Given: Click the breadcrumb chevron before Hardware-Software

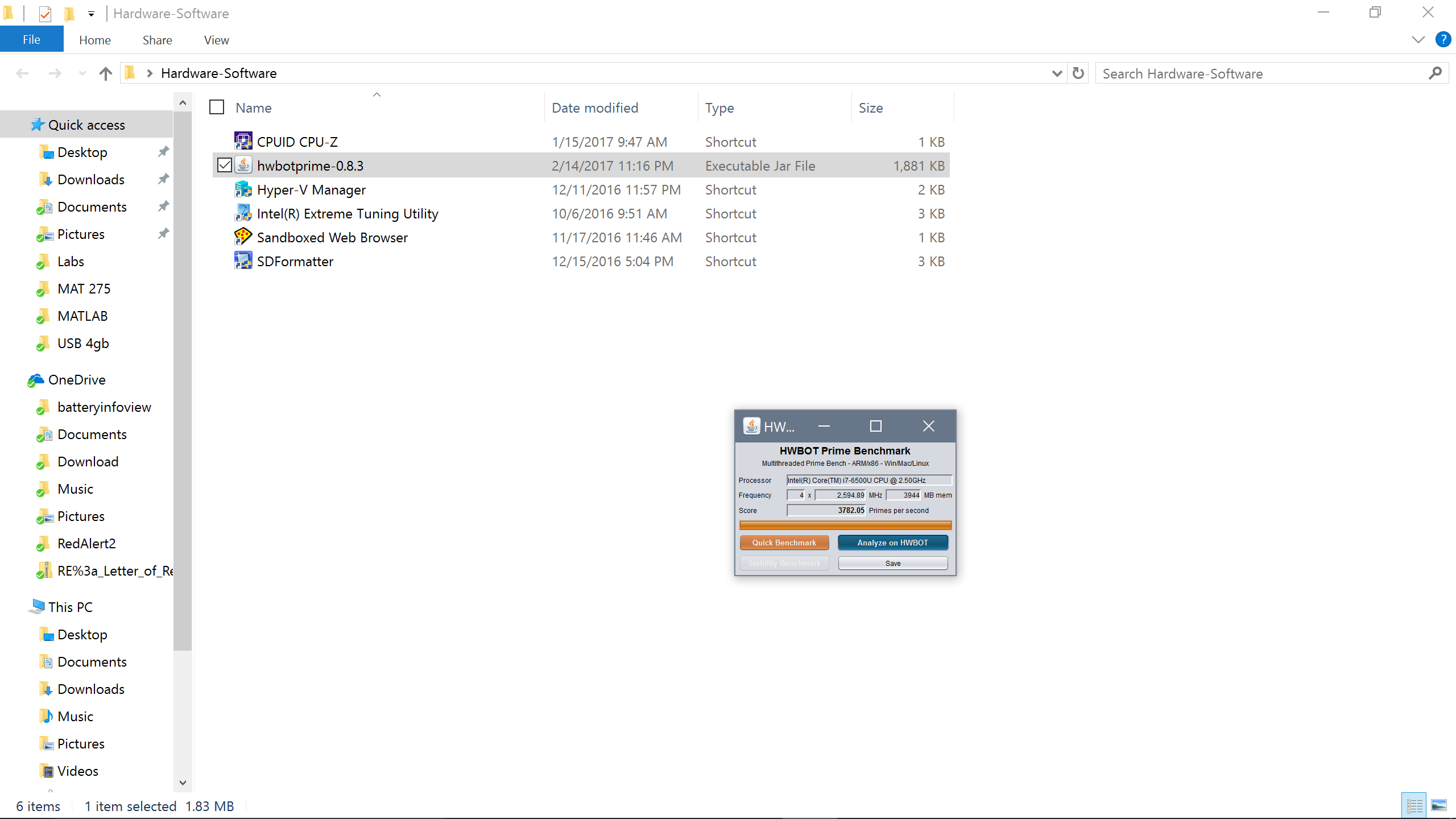Looking at the screenshot, I should pos(150,73).
